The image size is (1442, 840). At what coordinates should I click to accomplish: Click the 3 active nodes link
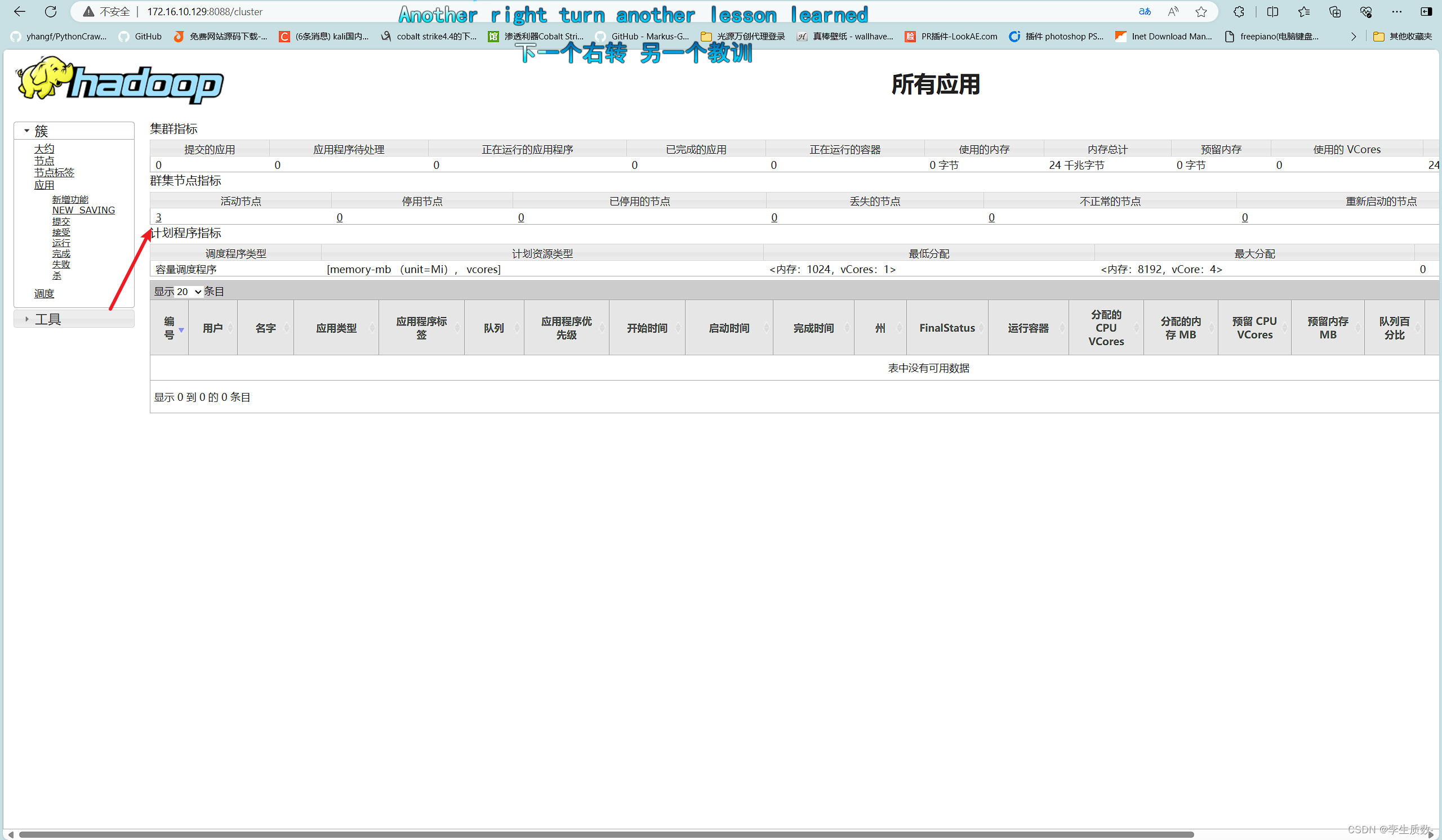158,217
